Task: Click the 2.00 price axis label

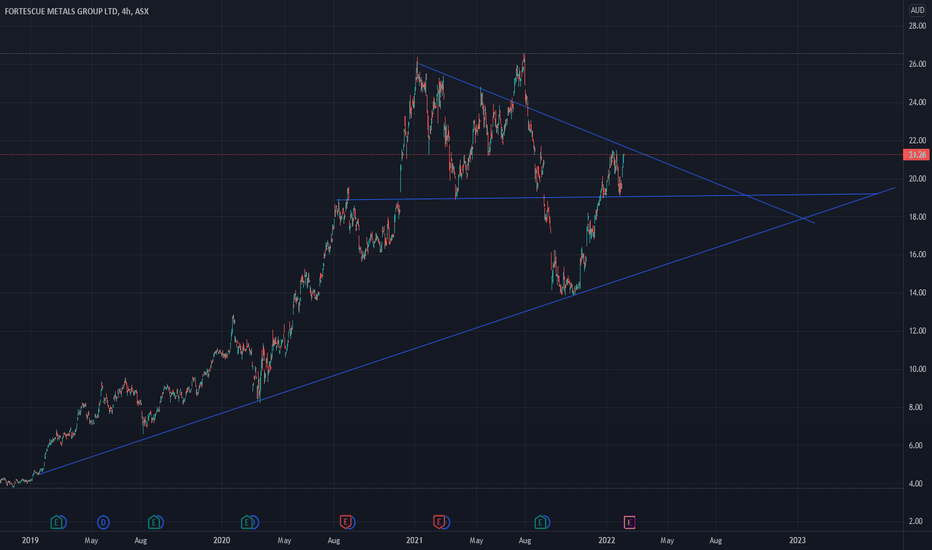Action: click(x=917, y=521)
